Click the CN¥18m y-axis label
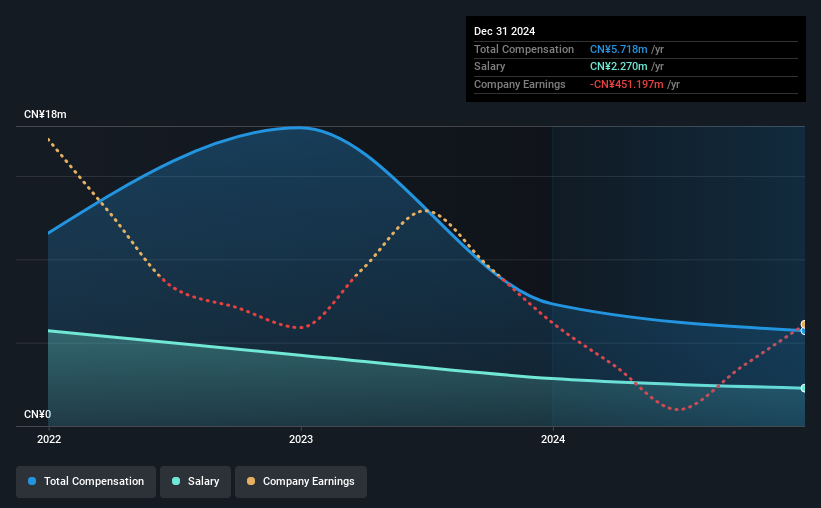The width and height of the screenshot is (821, 508). [x=45, y=114]
